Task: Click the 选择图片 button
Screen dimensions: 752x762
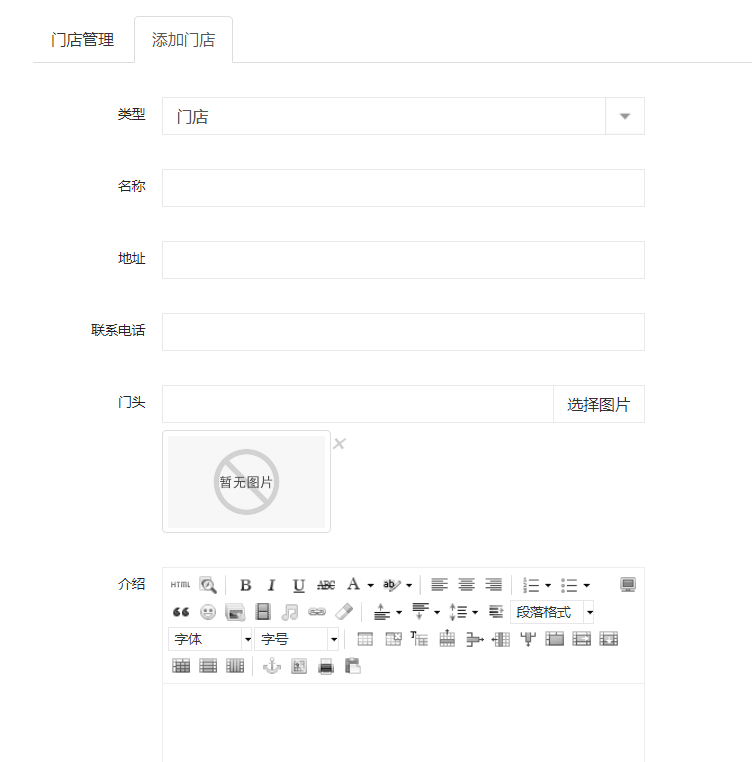Action: point(599,404)
